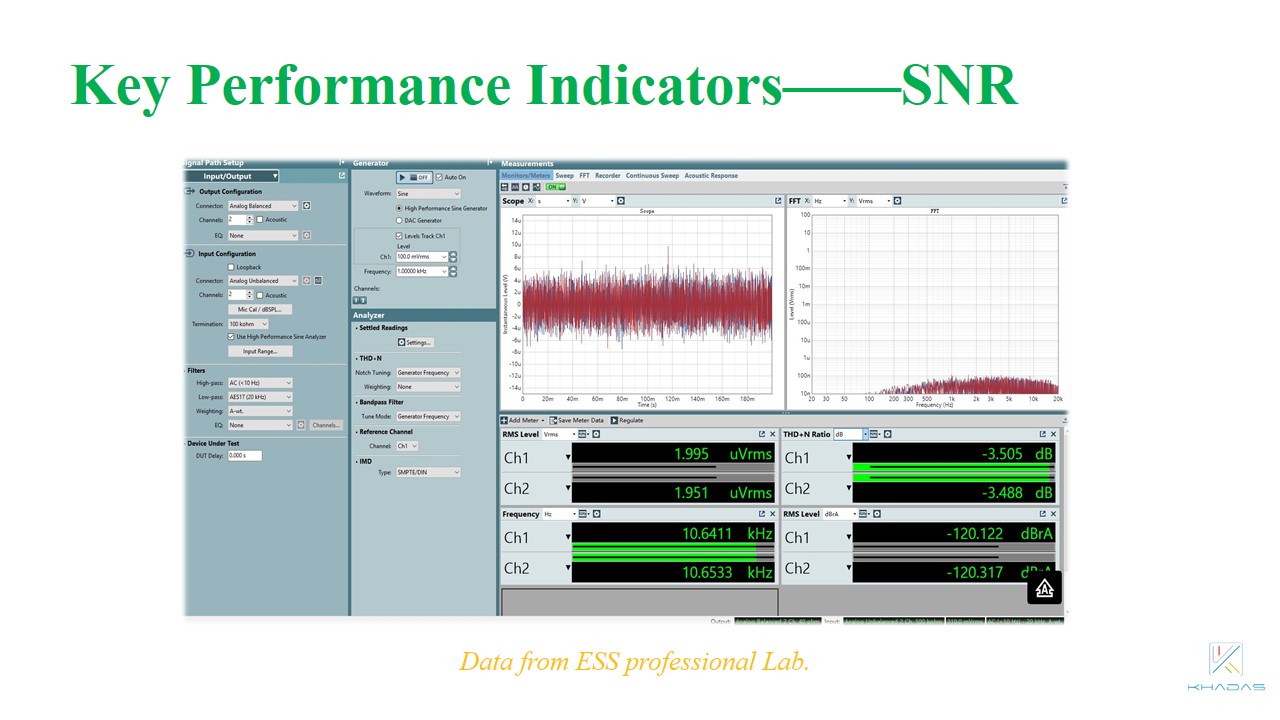Enable the Loopback checkbox
Screen dimensions: 1280x720
tap(231, 267)
